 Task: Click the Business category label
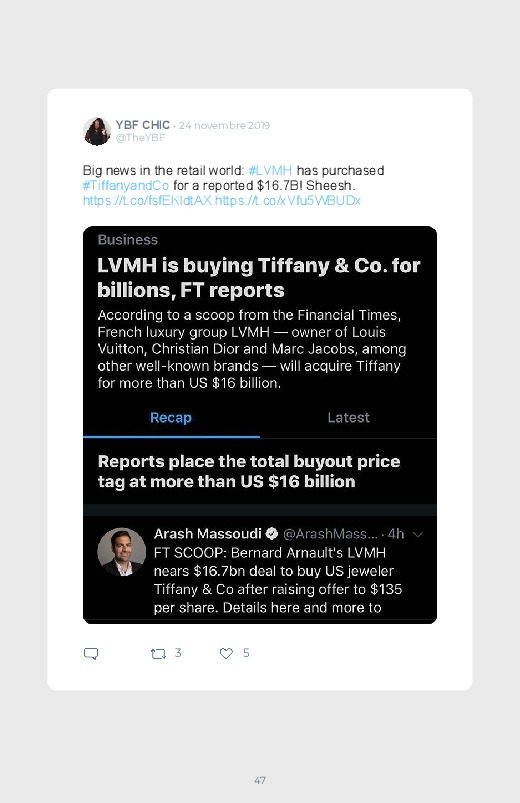[128, 240]
